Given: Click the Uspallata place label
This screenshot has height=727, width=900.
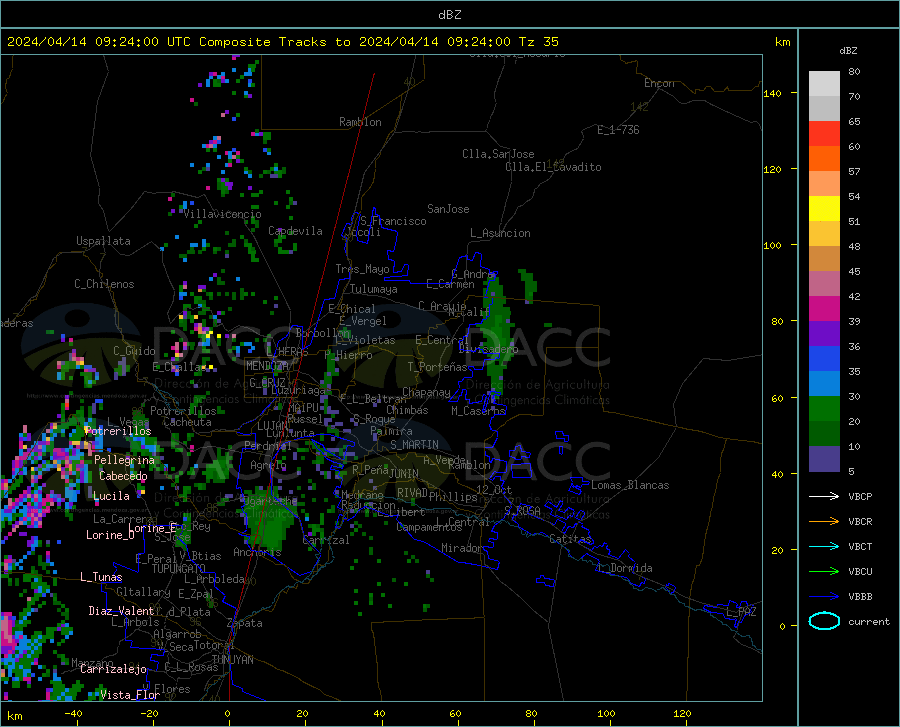Looking at the screenshot, I should pos(103,241).
